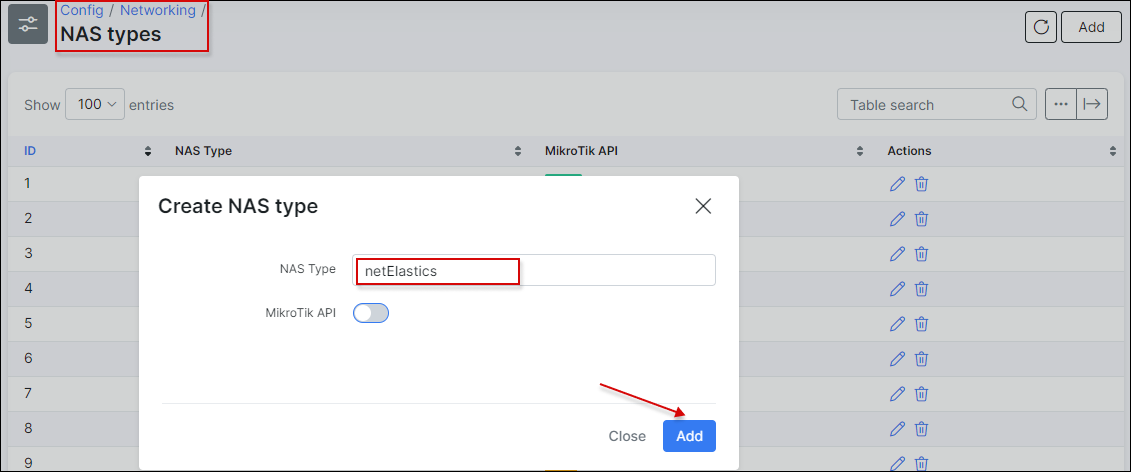Open the Show 100 entries dropdown

95,104
